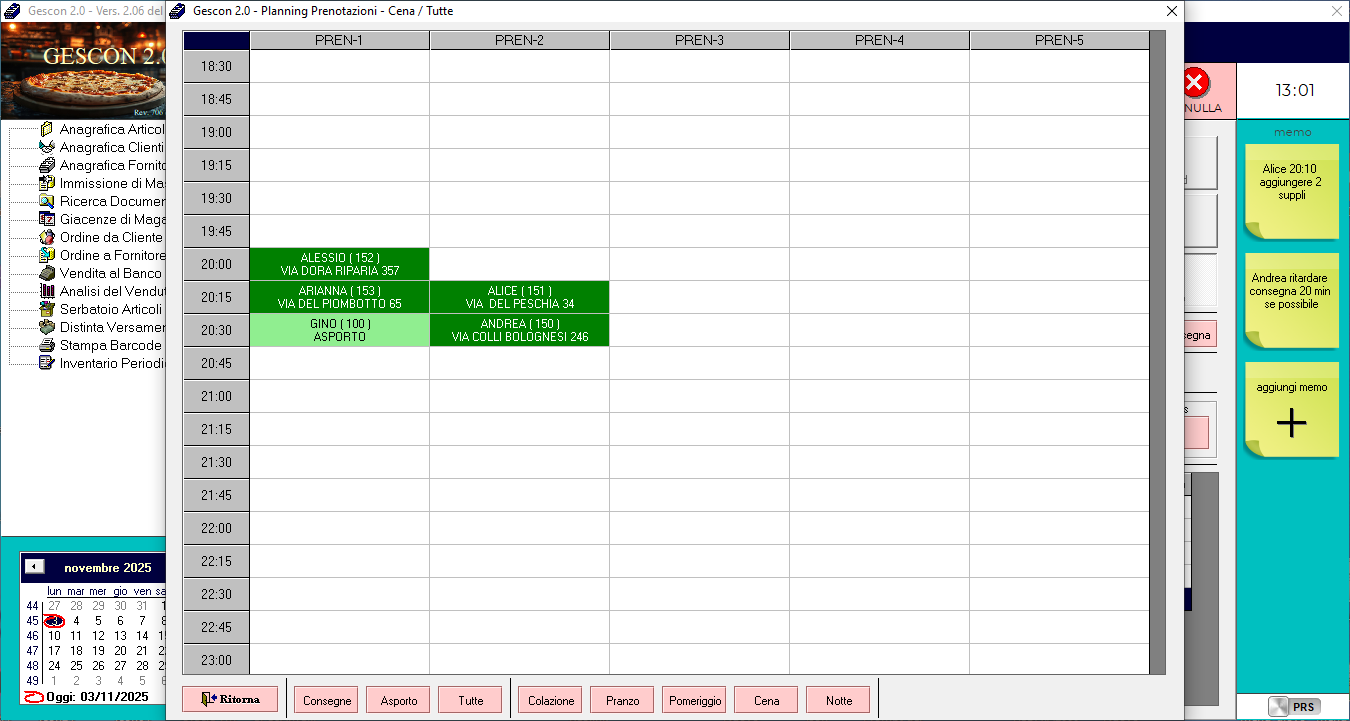1350x721 pixels.
Task: Filter planning to show Asporto only
Action: click(x=398, y=700)
